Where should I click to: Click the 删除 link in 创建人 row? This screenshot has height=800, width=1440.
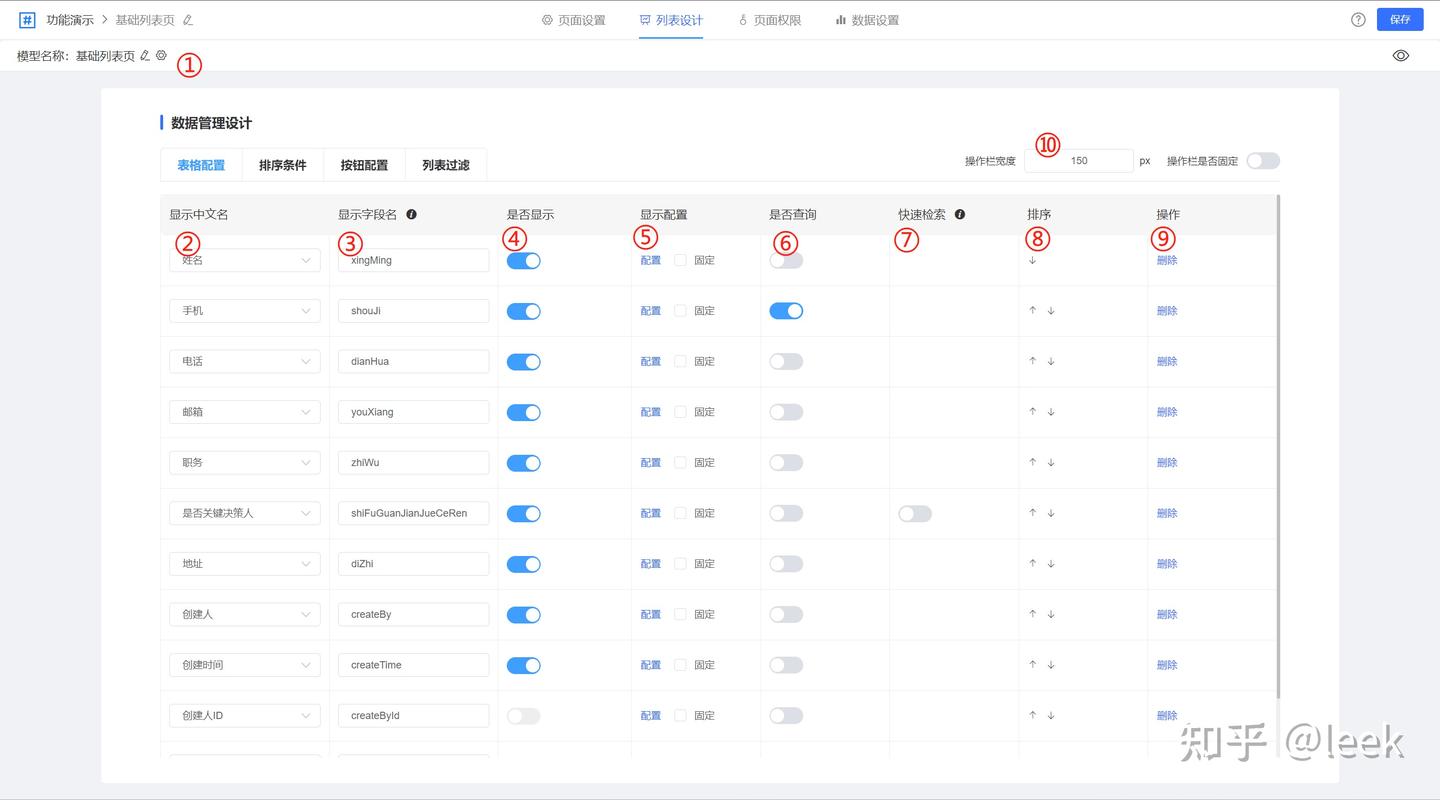1167,614
